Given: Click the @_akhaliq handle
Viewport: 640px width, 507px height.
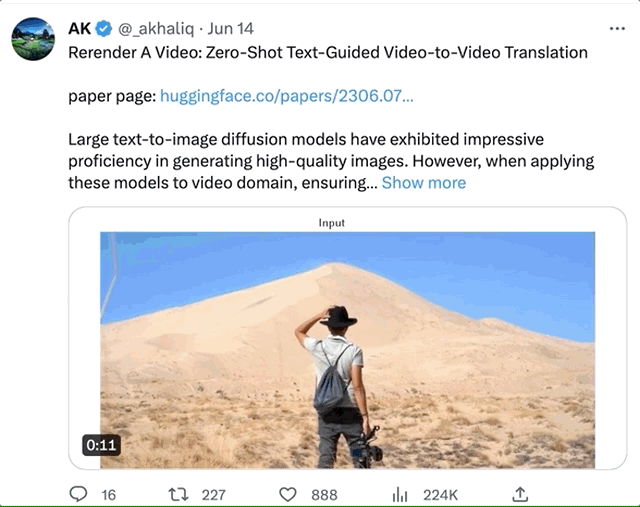Looking at the screenshot, I should [156, 29].
